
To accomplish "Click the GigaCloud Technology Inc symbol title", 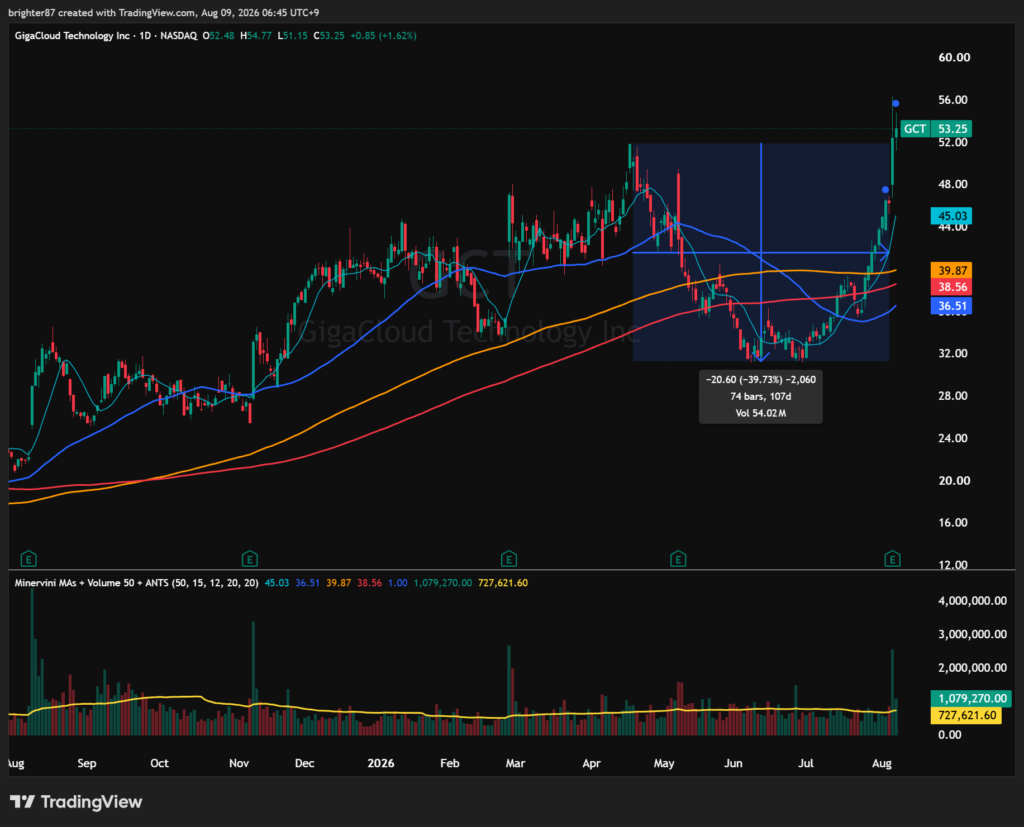I will tap(72, 36).
